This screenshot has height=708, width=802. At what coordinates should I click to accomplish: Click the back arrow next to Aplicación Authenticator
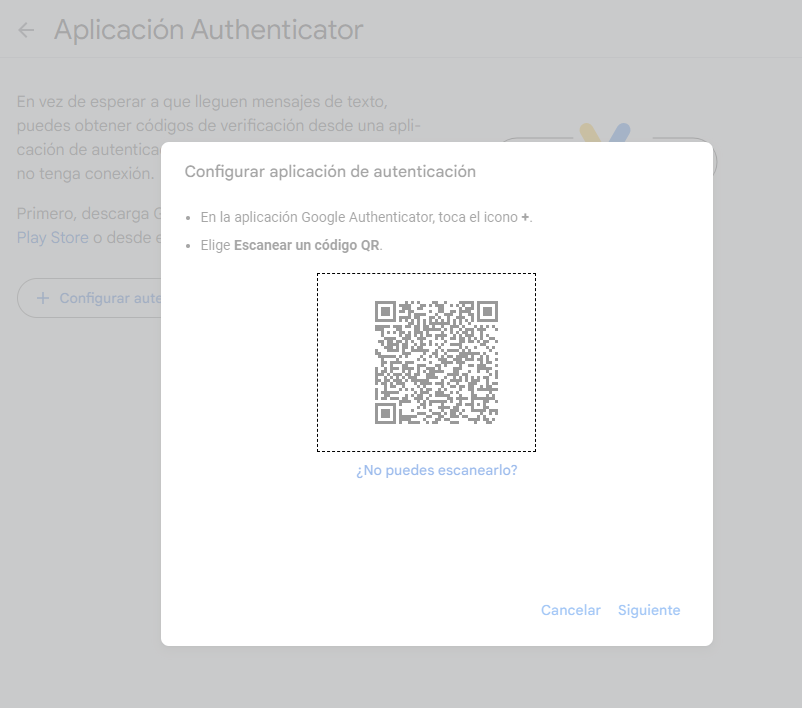pyautogui.click(x=26, y=30)
